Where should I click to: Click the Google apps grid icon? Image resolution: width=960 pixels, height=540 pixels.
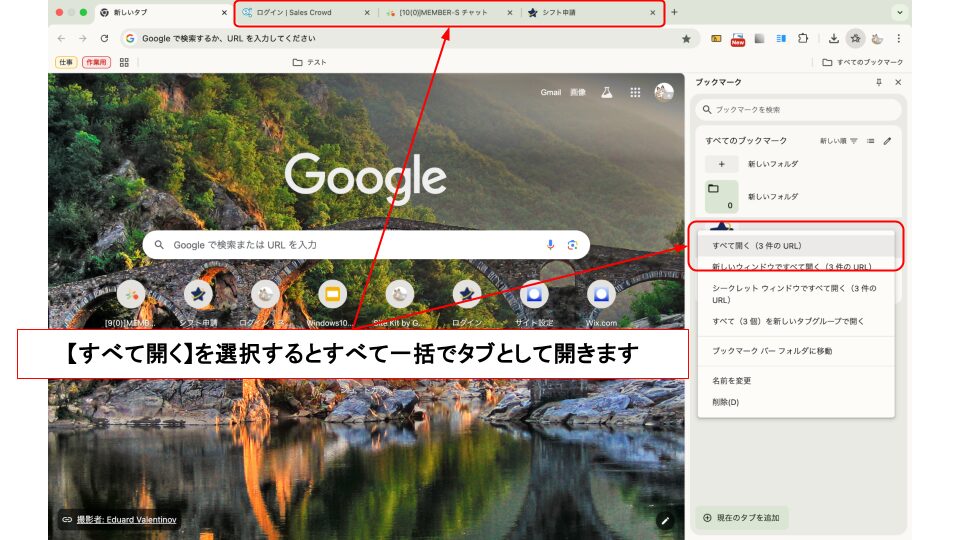(635, 92)
